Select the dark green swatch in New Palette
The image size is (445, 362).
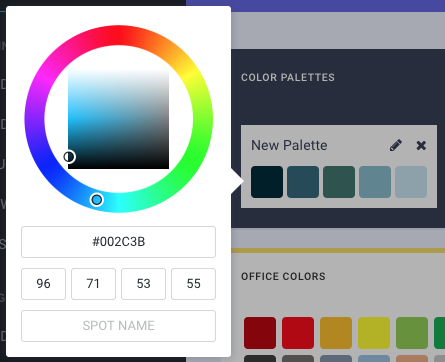339,182
